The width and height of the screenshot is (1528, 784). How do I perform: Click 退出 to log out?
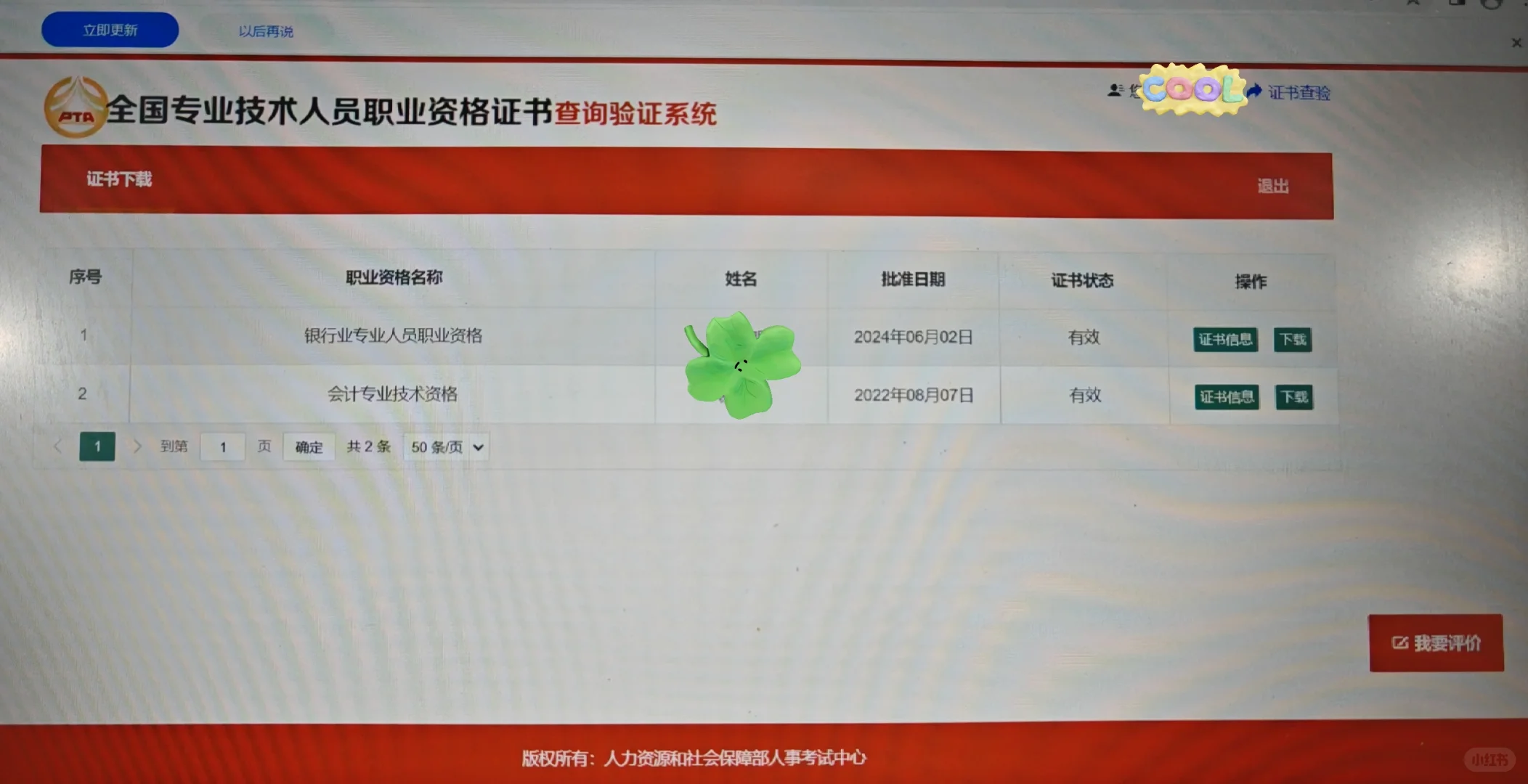[x=1273, y=185]
